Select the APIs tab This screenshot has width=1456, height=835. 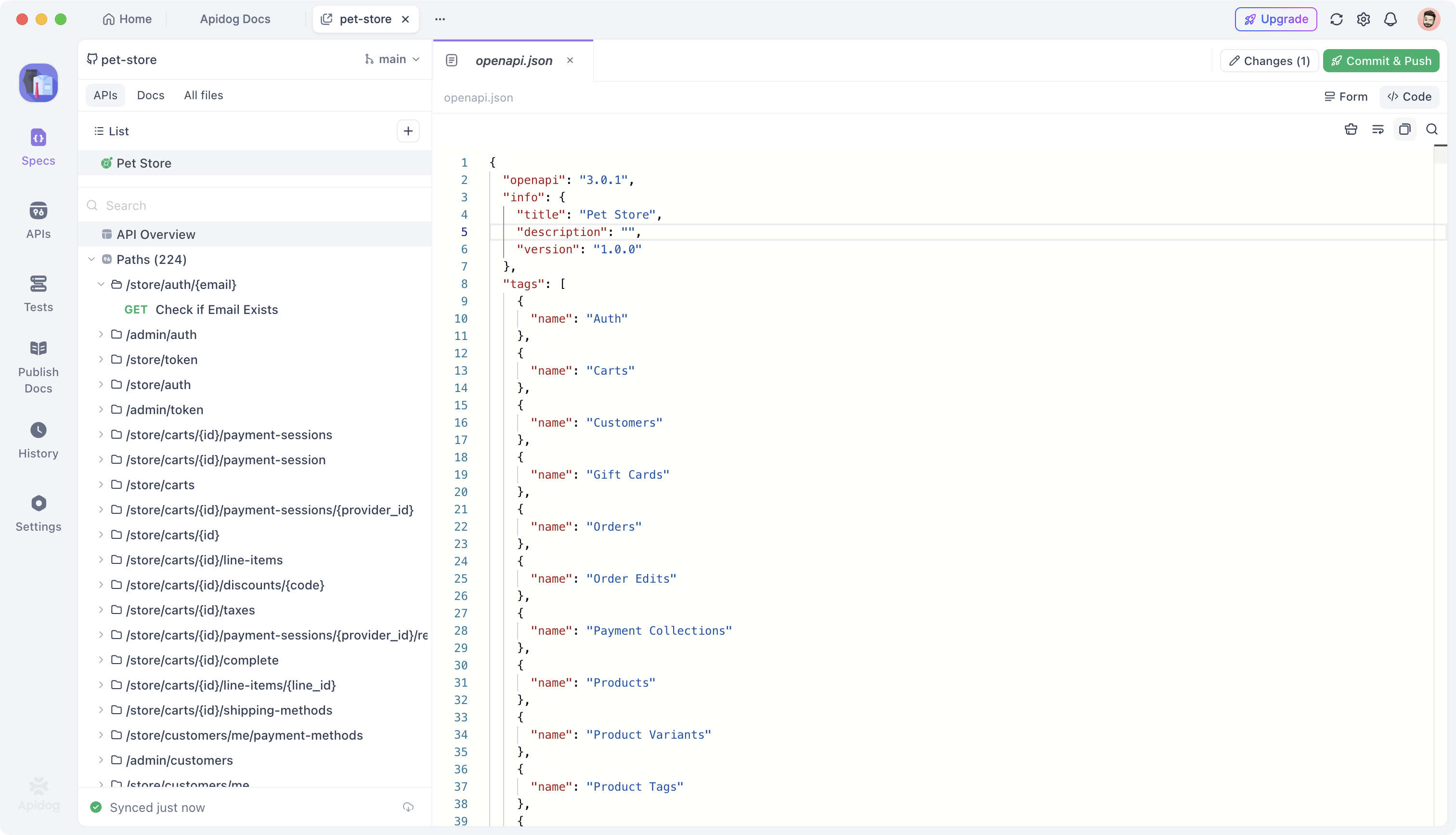[105, 95]
